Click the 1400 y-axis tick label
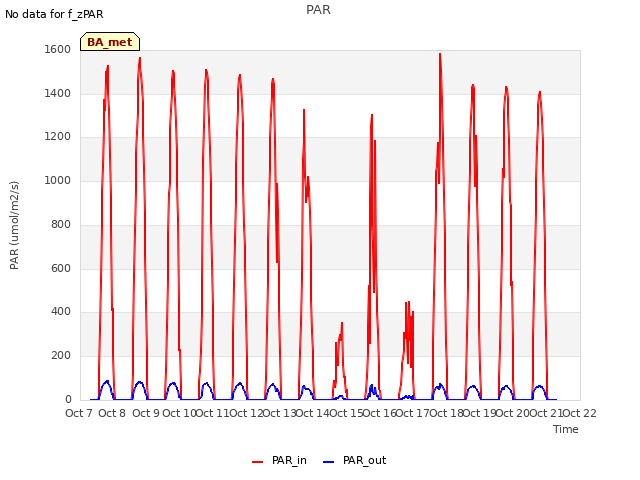640x480 pixels. [58, 93]
